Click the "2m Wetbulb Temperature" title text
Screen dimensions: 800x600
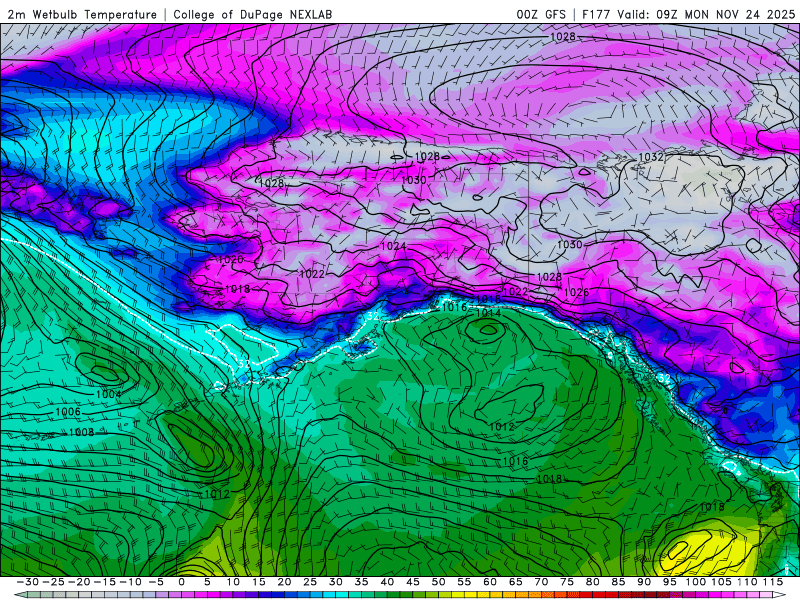click(x=82, y=15)
